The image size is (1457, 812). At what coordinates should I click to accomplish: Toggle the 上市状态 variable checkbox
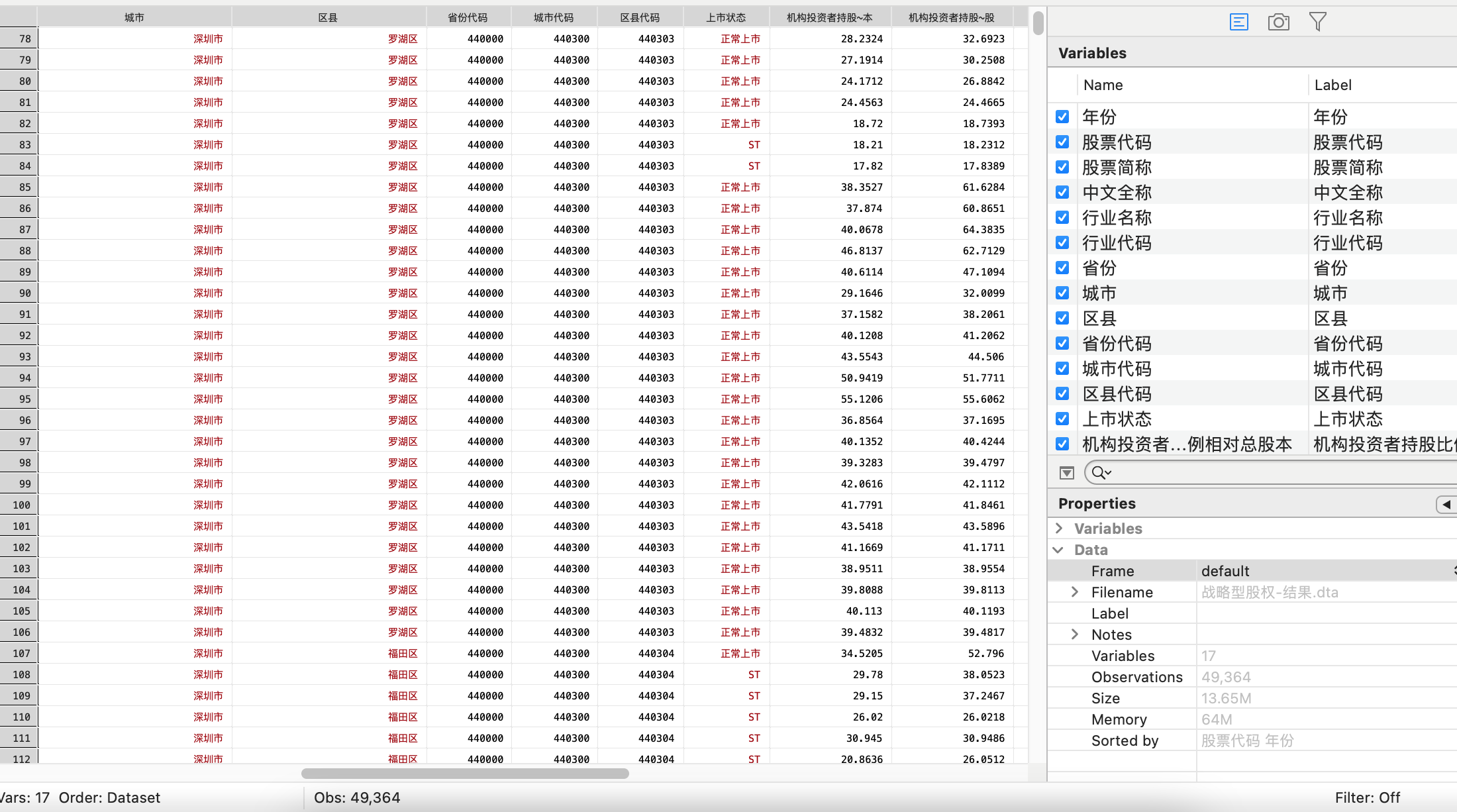pos(1062,419)
